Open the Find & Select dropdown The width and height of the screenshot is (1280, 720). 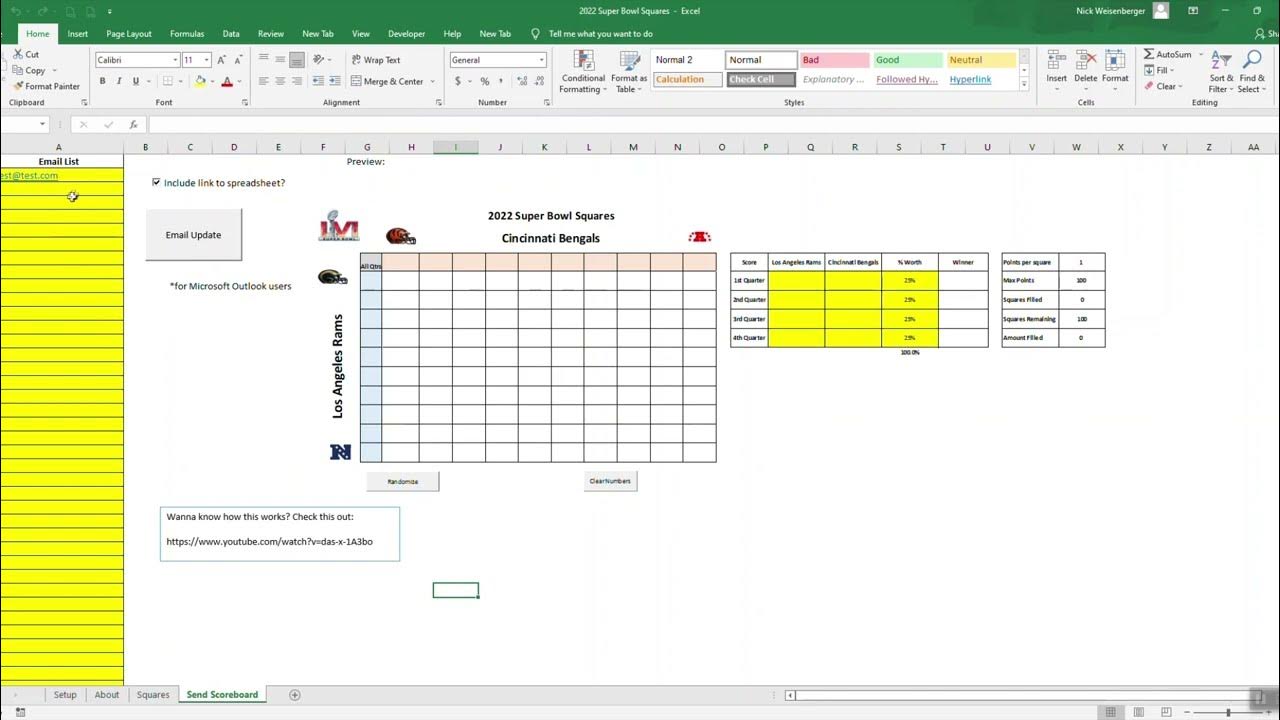[x=1252, y=72]
